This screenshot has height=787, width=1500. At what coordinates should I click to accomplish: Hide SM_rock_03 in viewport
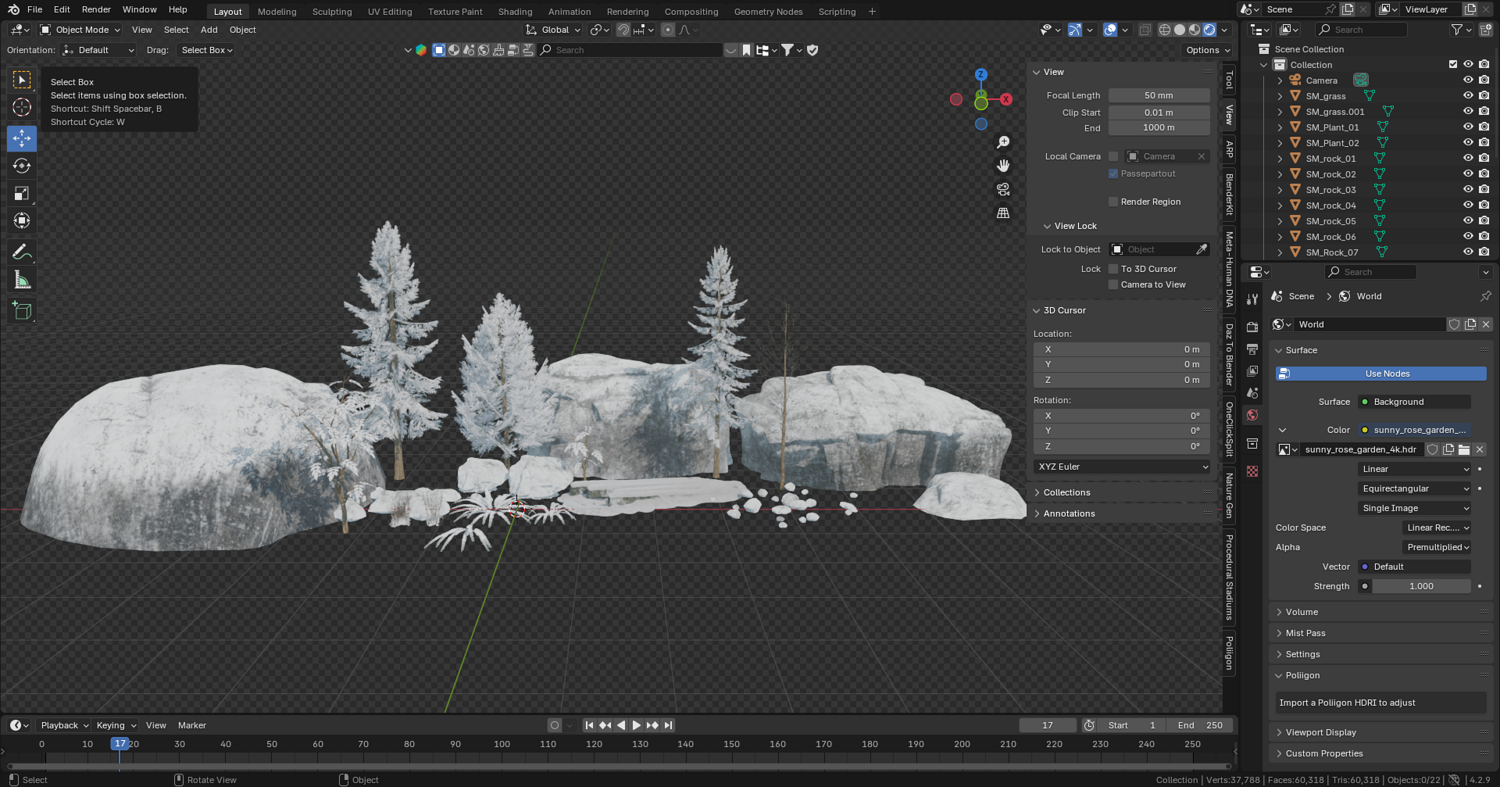coord(1468,190)
